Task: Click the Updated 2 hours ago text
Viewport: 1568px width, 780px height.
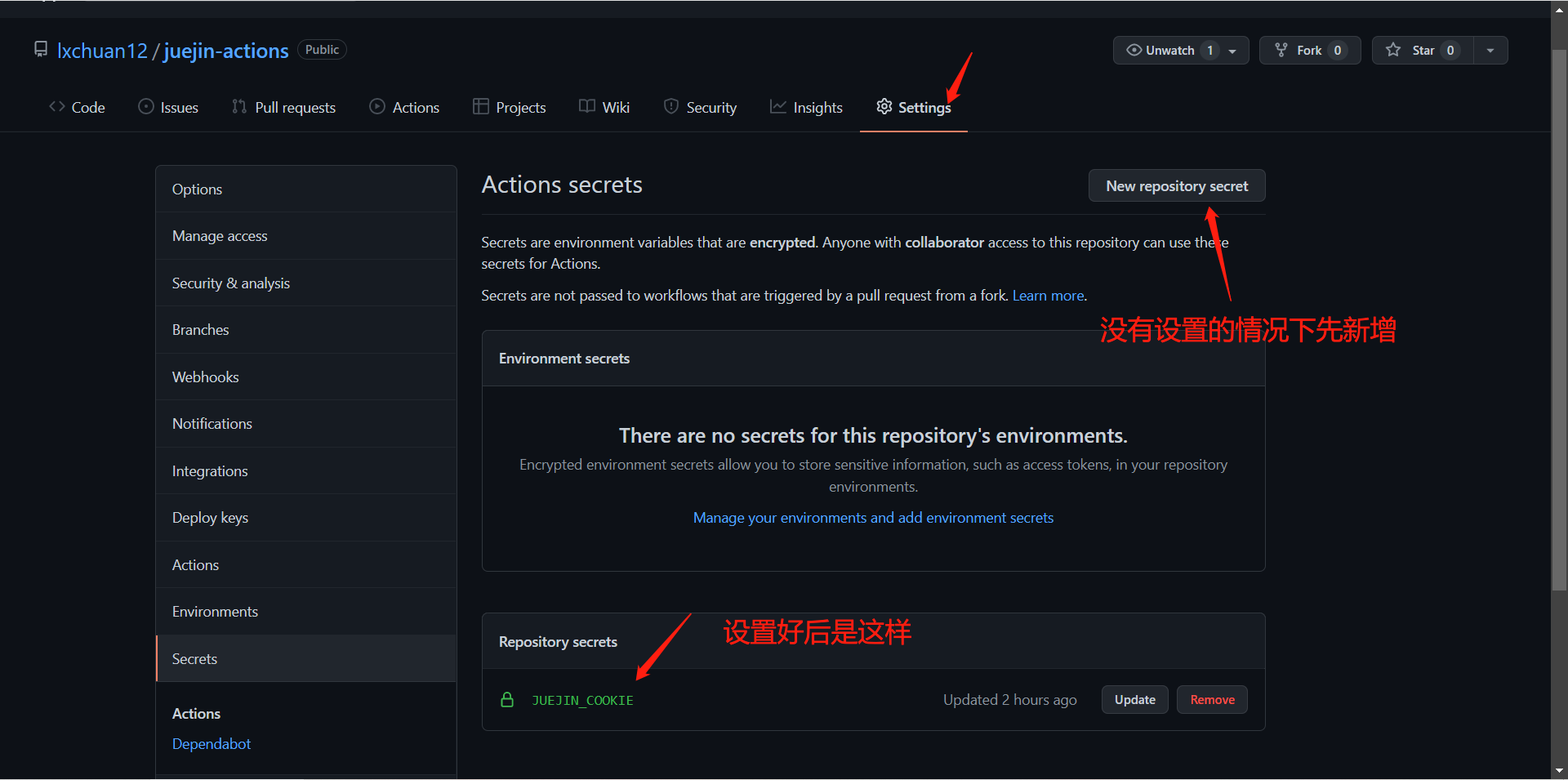Action: coord(1009,700)
